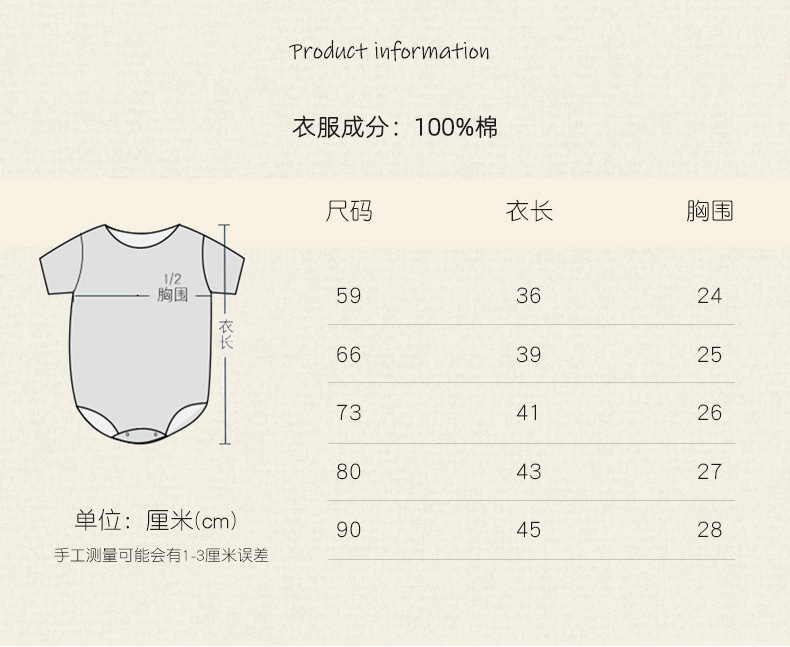Click the garment length value 41

[x=529, y=413]
